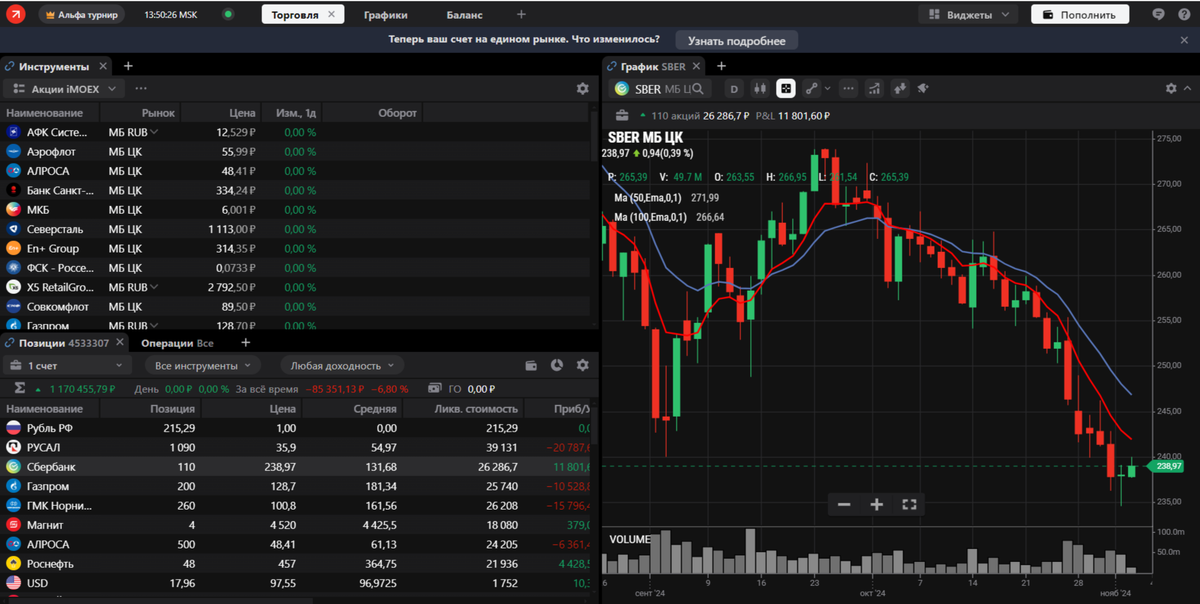Sort by the Цена column header
Image resolution: width=1200 pixels, height=604 pixels.
pyautogui.click(x=242, y=113)
